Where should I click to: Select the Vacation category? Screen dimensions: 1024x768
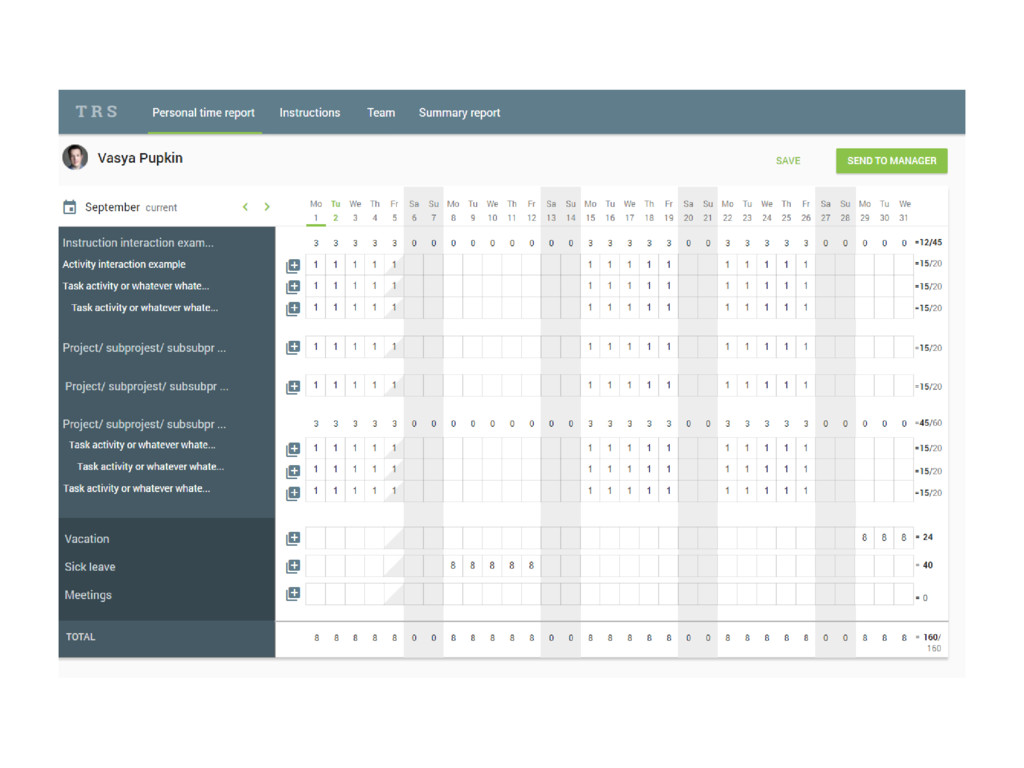coord(87,539)
